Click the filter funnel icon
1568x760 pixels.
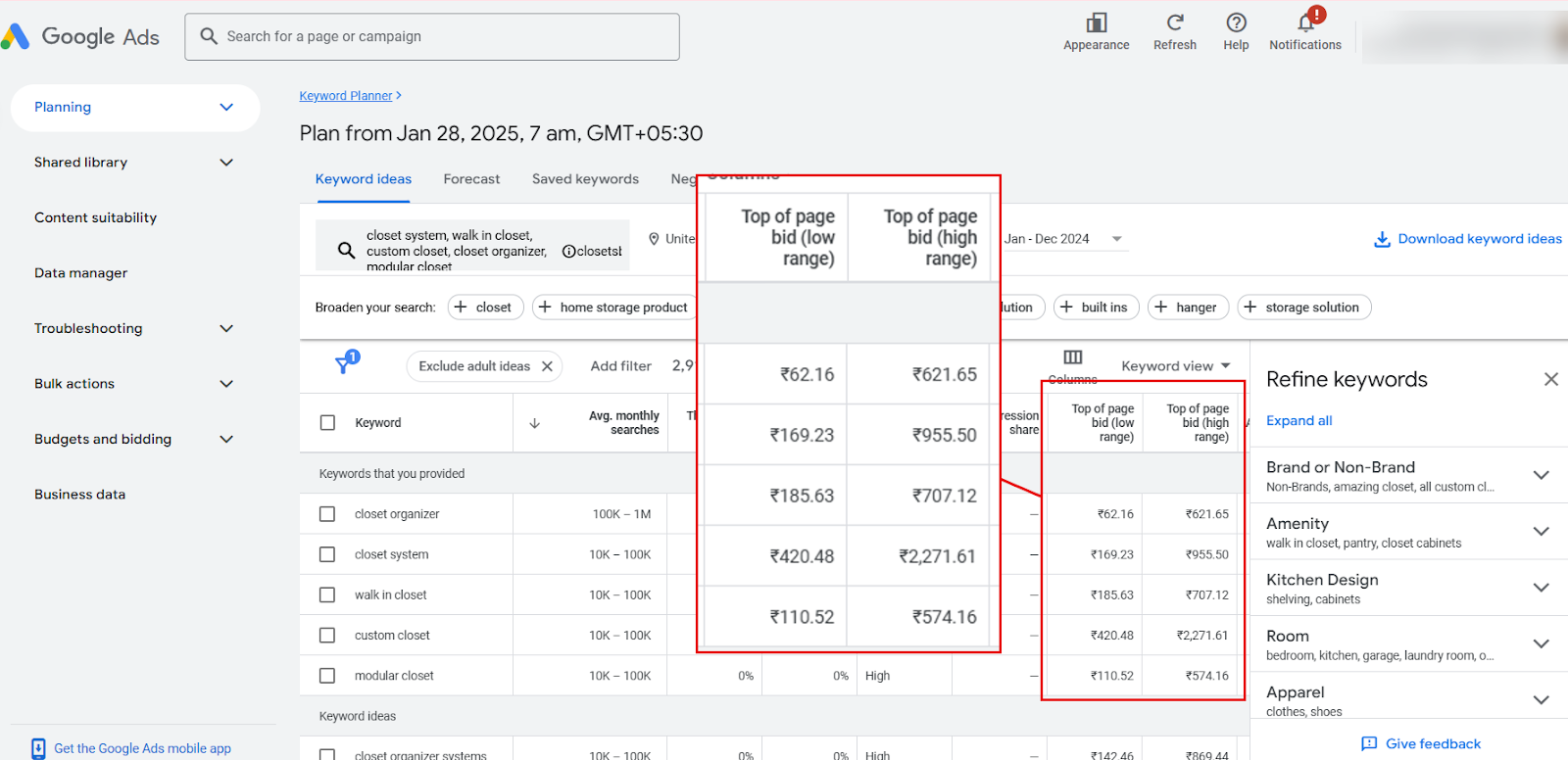345,364
